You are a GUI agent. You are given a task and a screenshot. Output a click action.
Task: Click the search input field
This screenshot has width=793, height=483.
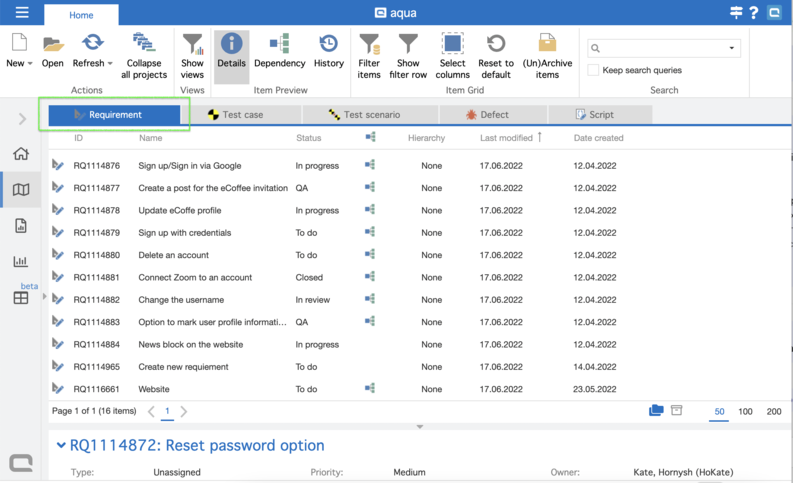click(x=660, y=48)
